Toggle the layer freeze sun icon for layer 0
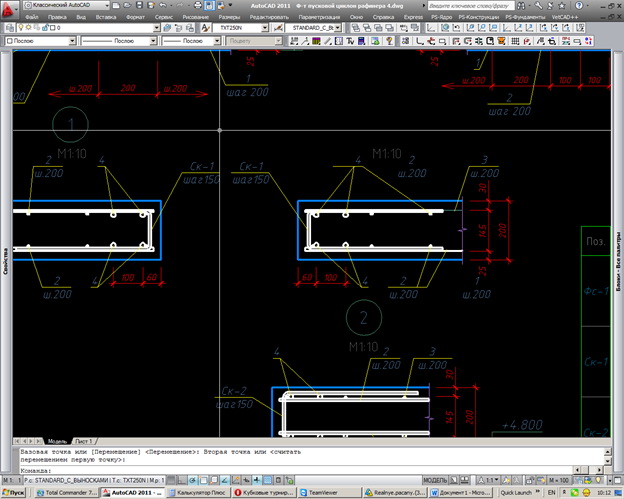Image resolution: width=624 pixels, height=499 pixels. tap(28, 28)
